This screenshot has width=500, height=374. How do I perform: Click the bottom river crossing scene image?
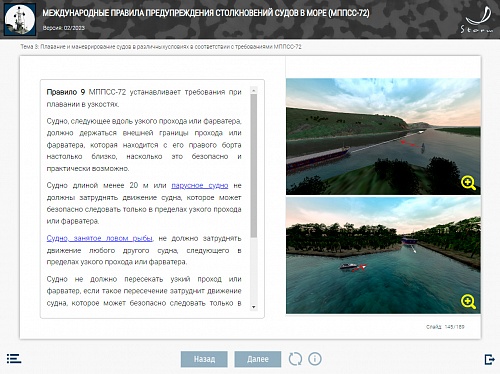point(383,255)
